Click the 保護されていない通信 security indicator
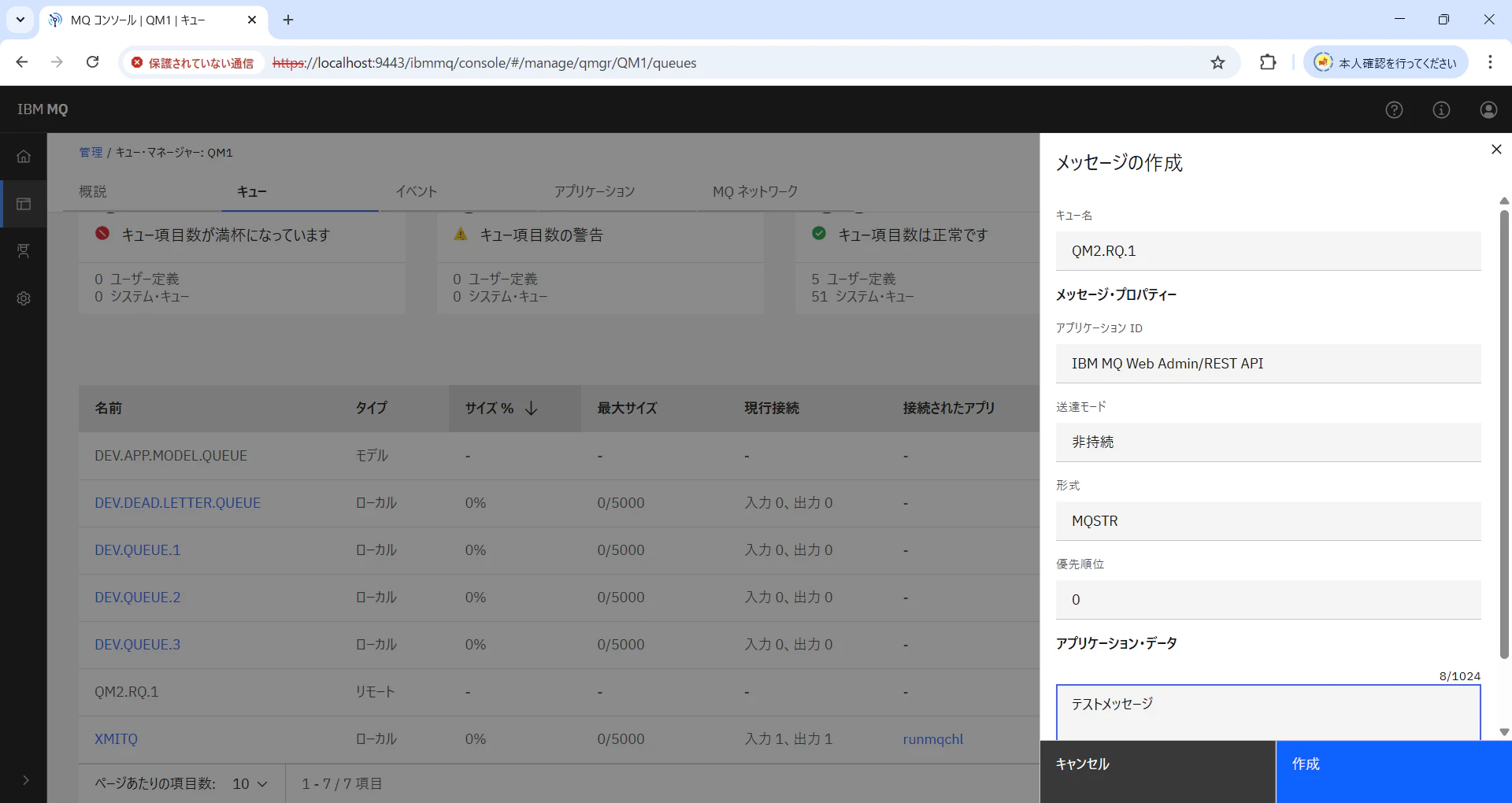Image resolution: width=1512 pixels, height=803 pixels. pos(192,63)
